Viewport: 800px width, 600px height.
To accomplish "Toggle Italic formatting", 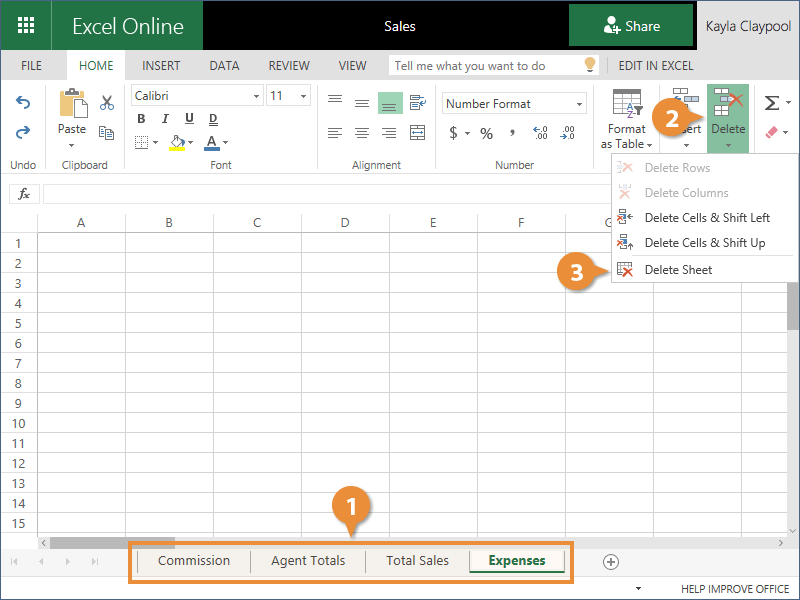I will pyautogui.click(x=164, y=120).
